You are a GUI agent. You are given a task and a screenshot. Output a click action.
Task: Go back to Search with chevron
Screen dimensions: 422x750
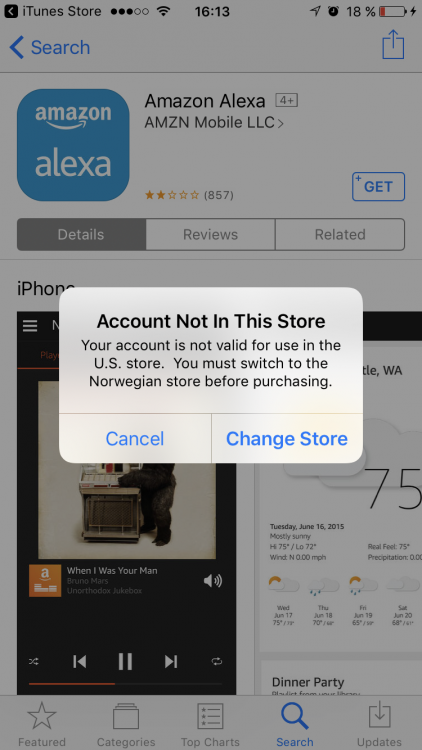[49, 47]
